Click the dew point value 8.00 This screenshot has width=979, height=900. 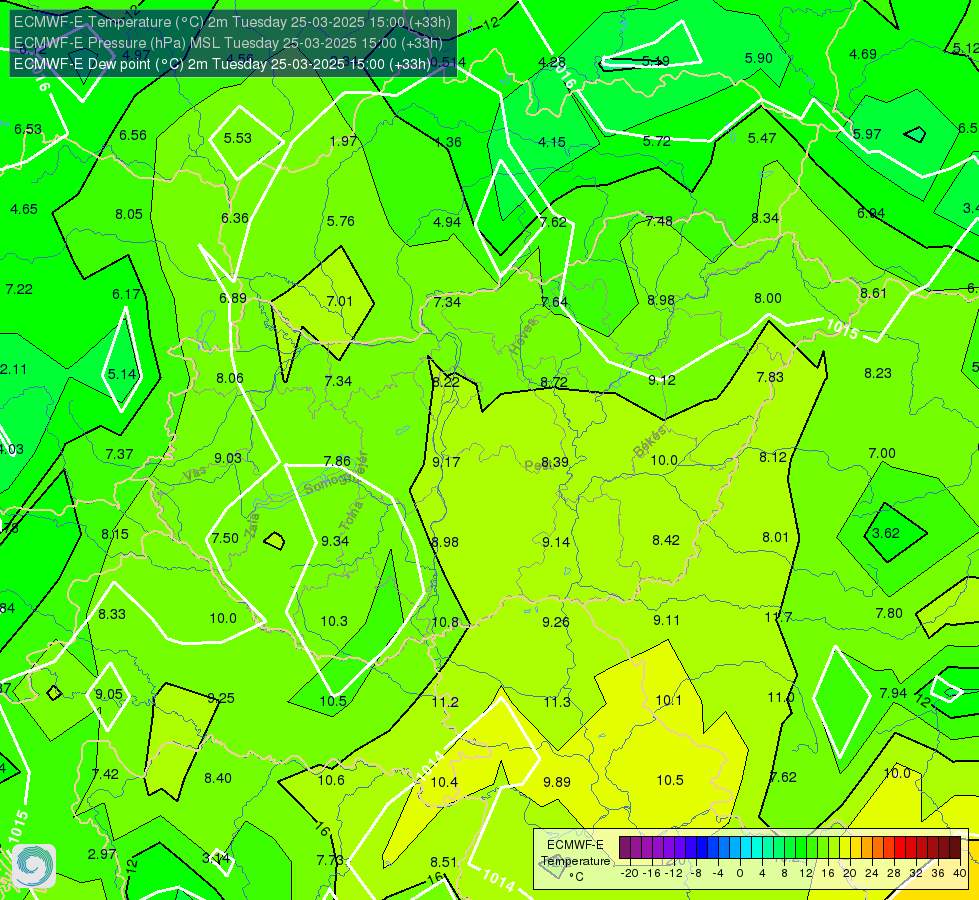click(768, 299)
